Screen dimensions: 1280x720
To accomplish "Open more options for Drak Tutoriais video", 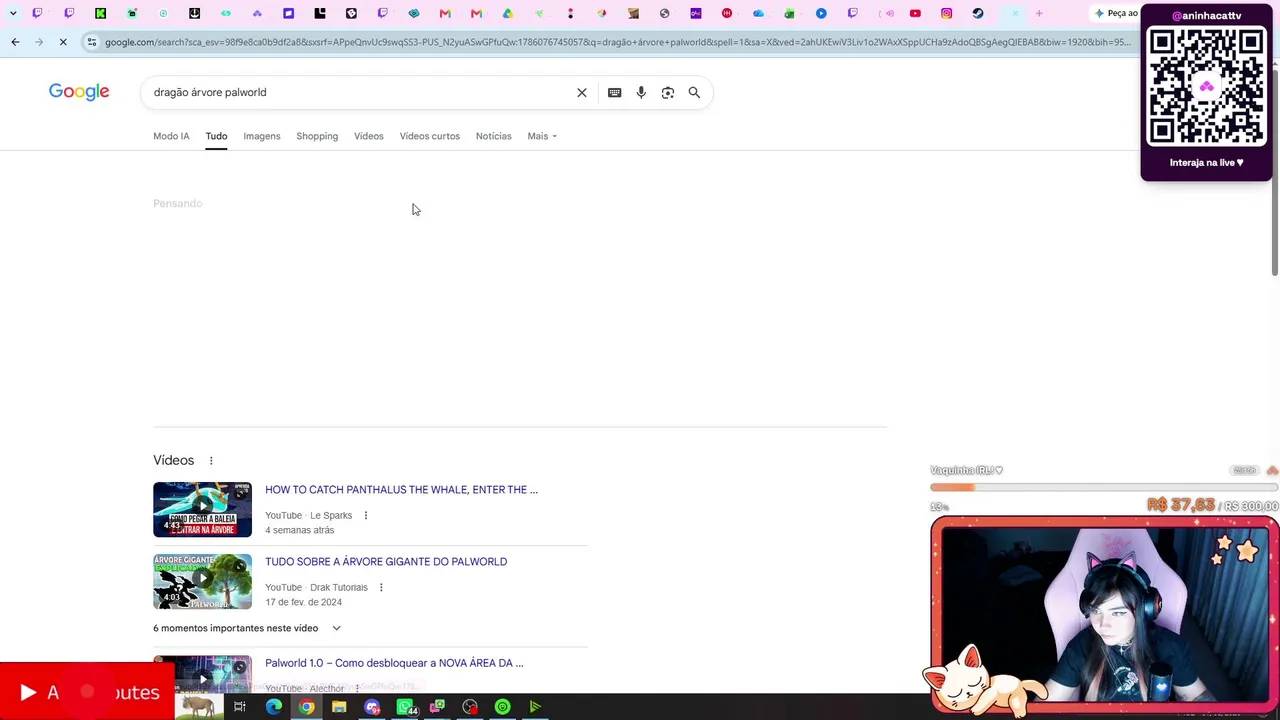I will (x=381, y=587).
